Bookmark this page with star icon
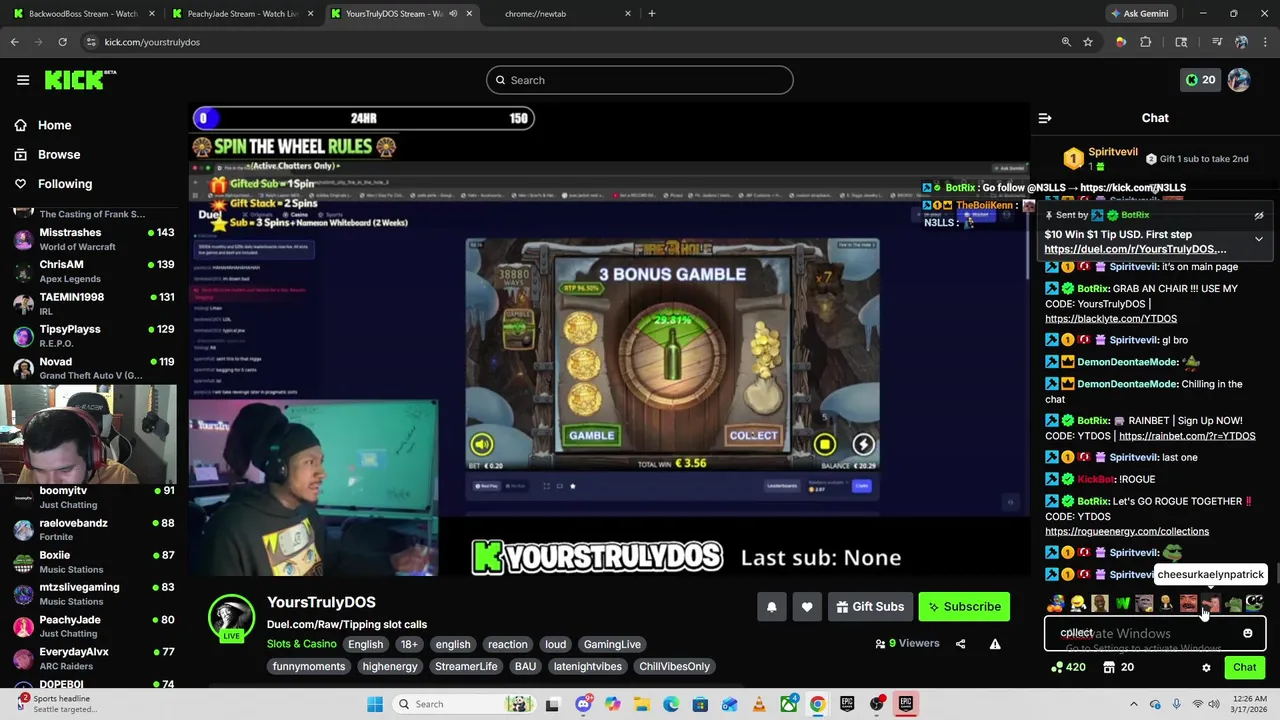 click(x=1088, y=42)
